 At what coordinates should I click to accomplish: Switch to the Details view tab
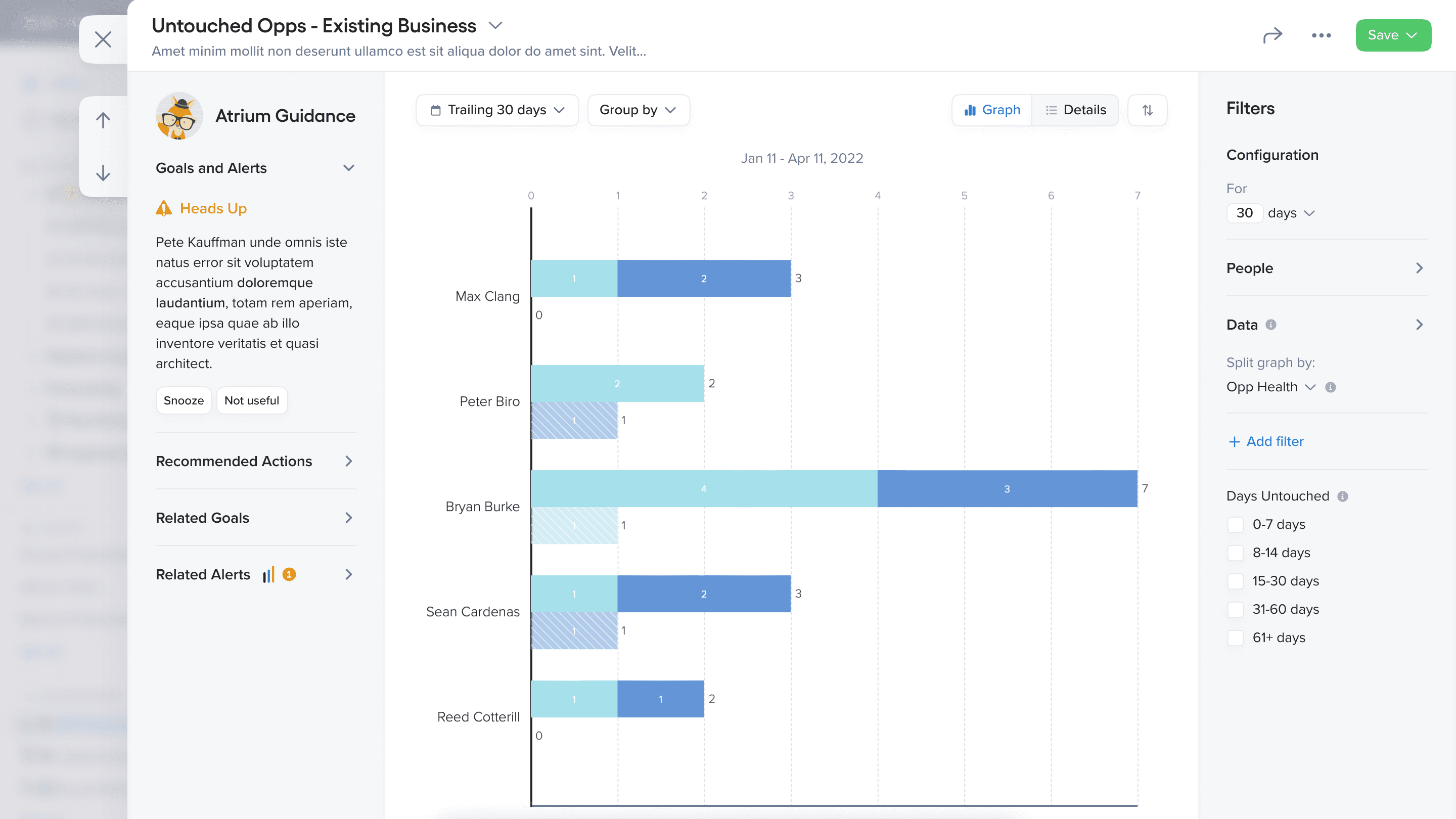(x=1076, y=110)
